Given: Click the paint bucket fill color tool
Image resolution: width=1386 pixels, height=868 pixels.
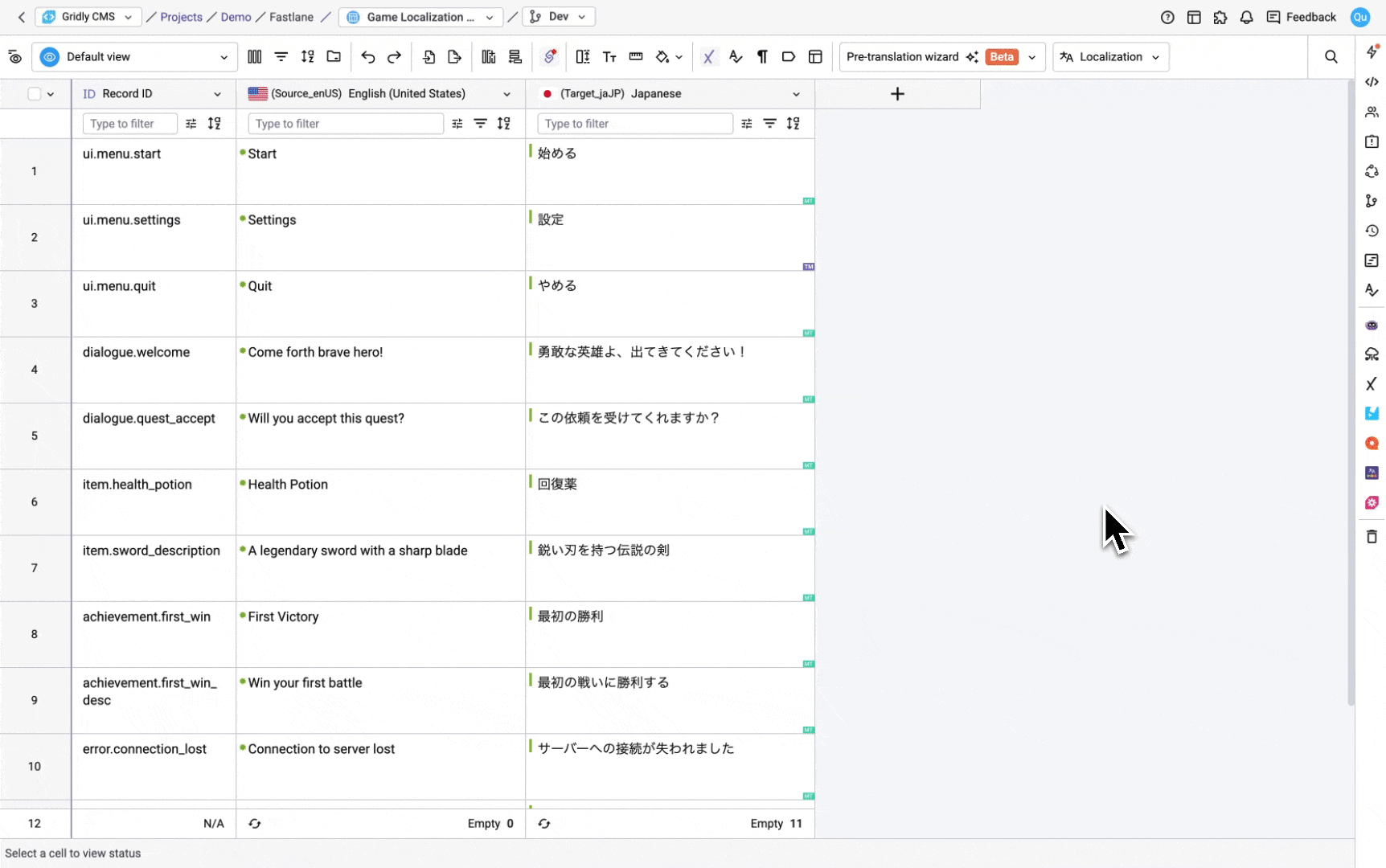Looking at the screenshot, I should coord(662,57).
